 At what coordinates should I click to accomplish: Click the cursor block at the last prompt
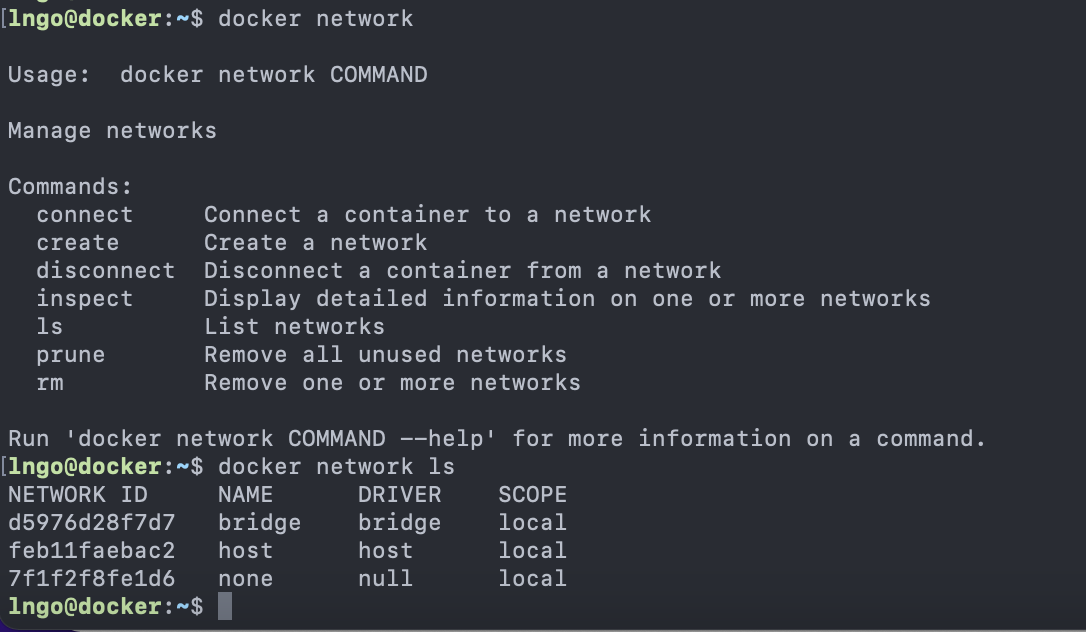(x=224, y=606)
